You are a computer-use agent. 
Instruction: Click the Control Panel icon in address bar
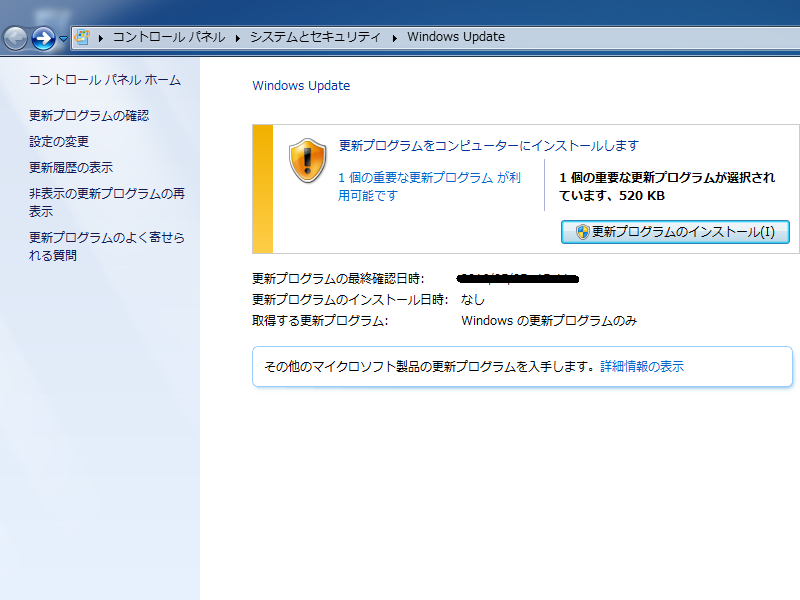coord(82,37)
